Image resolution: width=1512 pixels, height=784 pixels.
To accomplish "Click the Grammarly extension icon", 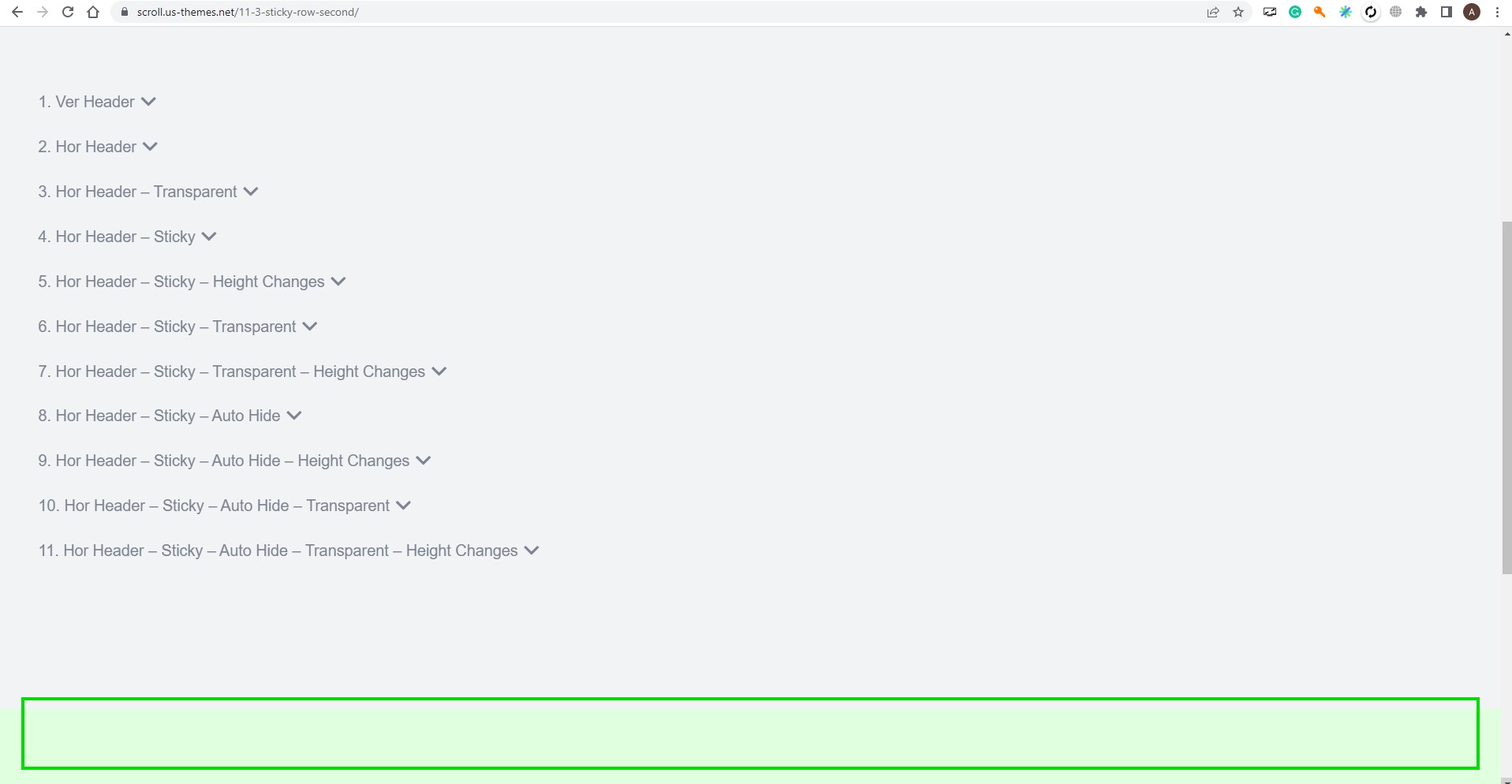I will [x=1295, y=12].
